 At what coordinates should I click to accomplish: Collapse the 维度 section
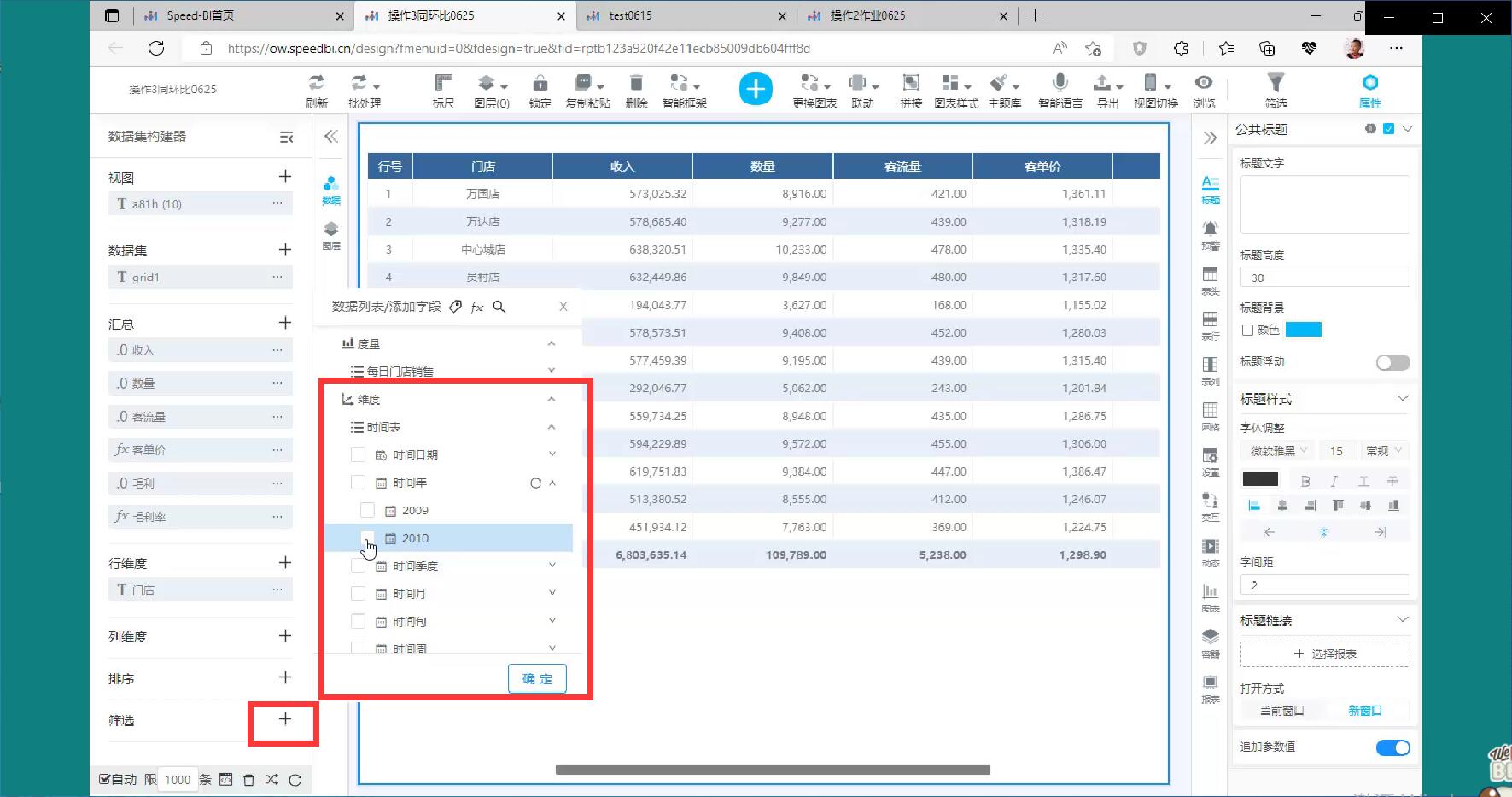click(x=552, y=399)
